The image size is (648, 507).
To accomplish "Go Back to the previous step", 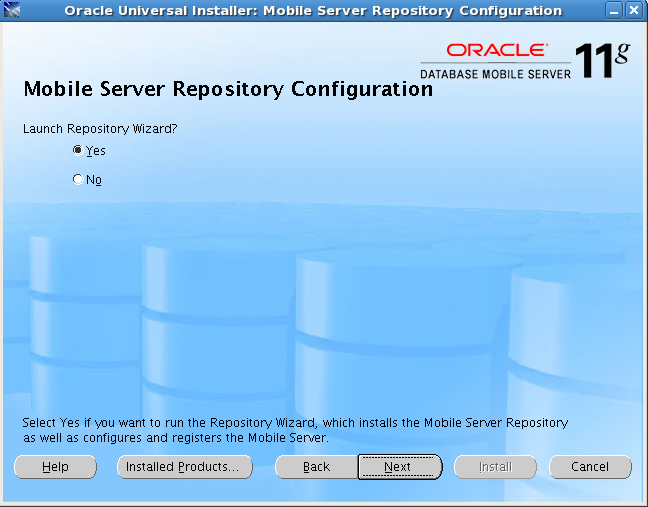I will 316,467.
